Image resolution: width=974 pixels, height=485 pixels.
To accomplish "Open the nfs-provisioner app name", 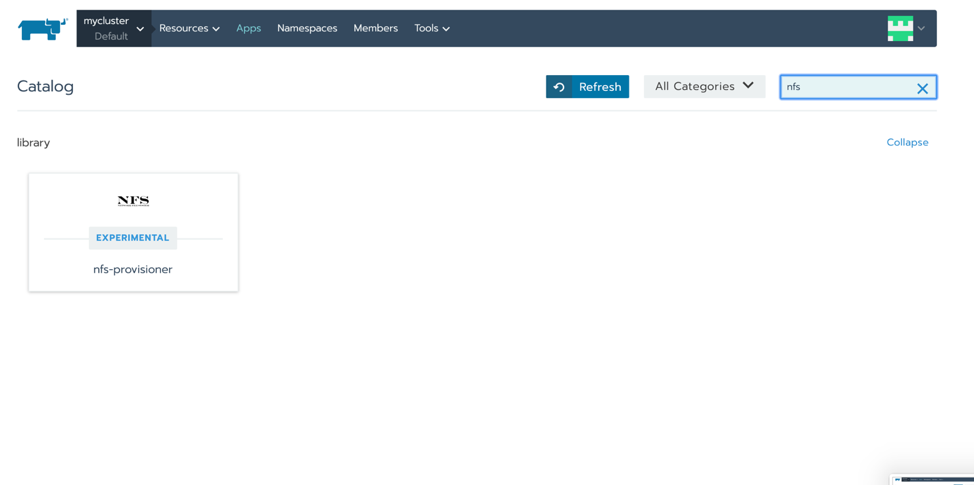I will 133,269.
